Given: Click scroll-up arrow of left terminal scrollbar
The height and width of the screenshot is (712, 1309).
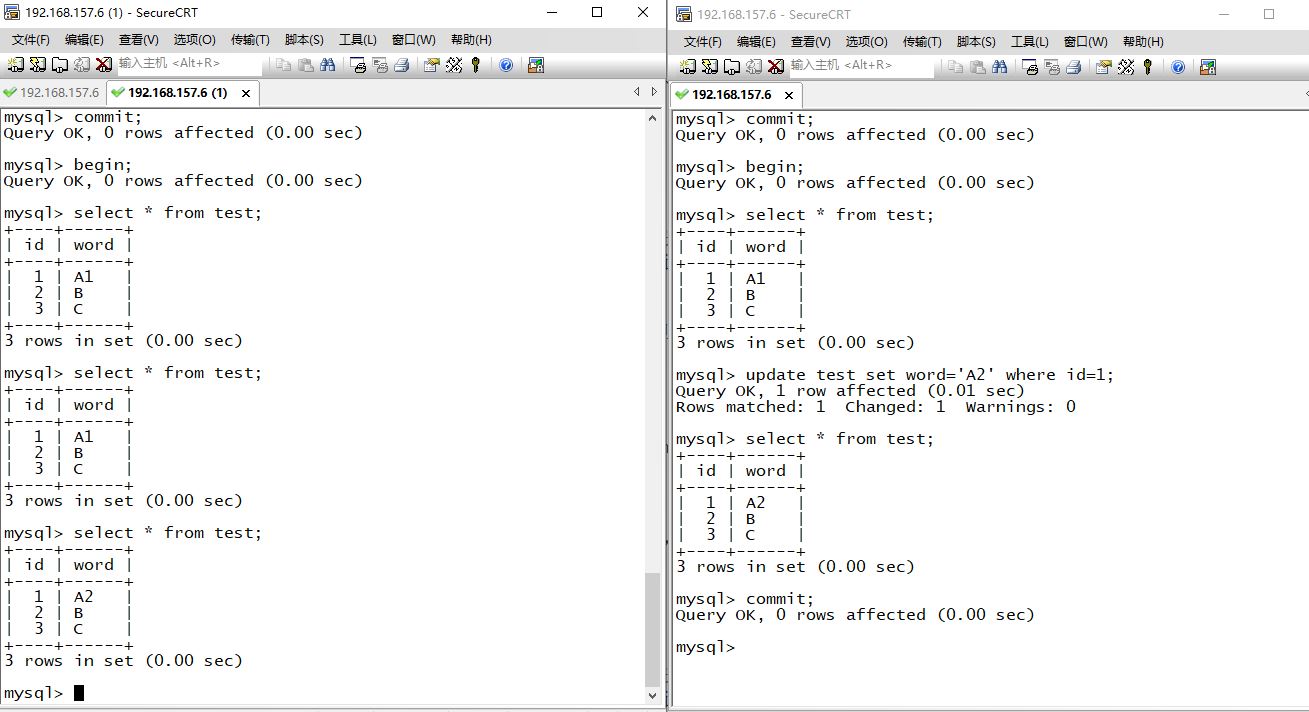Looking at the screenshot, I should point(653,117).
